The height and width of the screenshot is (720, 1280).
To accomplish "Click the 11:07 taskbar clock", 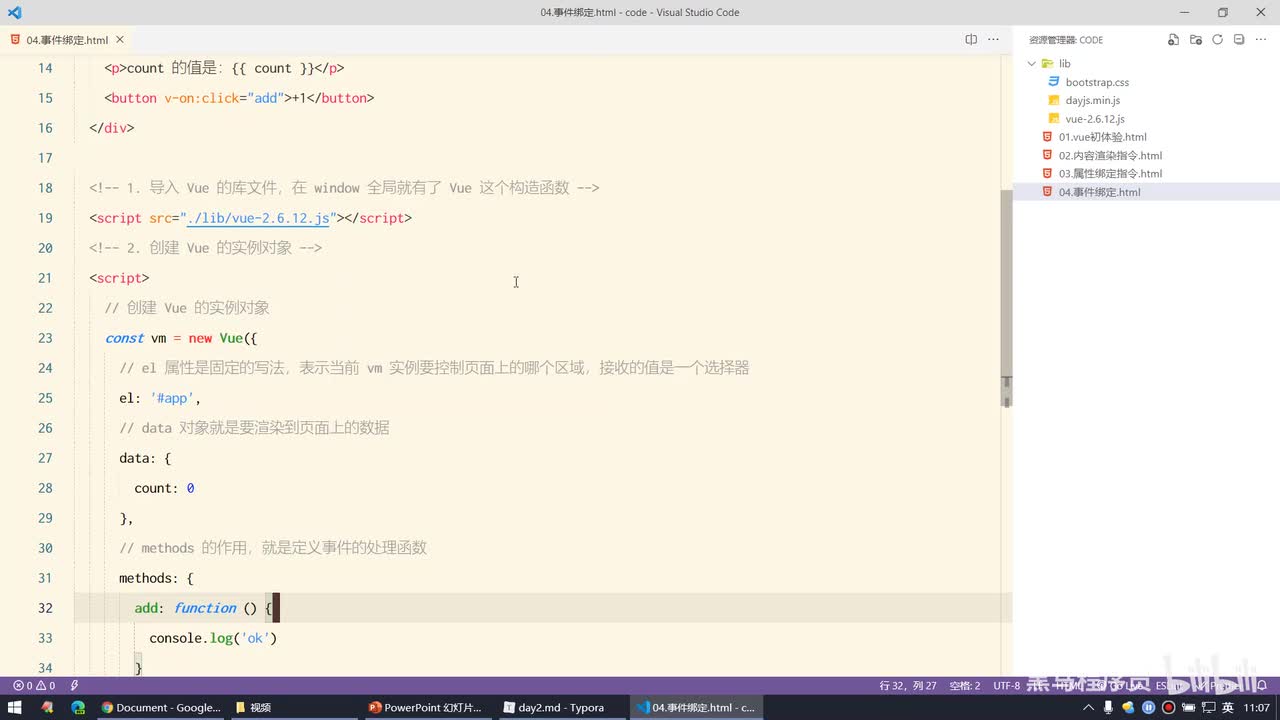I will tap(1256, 707).
